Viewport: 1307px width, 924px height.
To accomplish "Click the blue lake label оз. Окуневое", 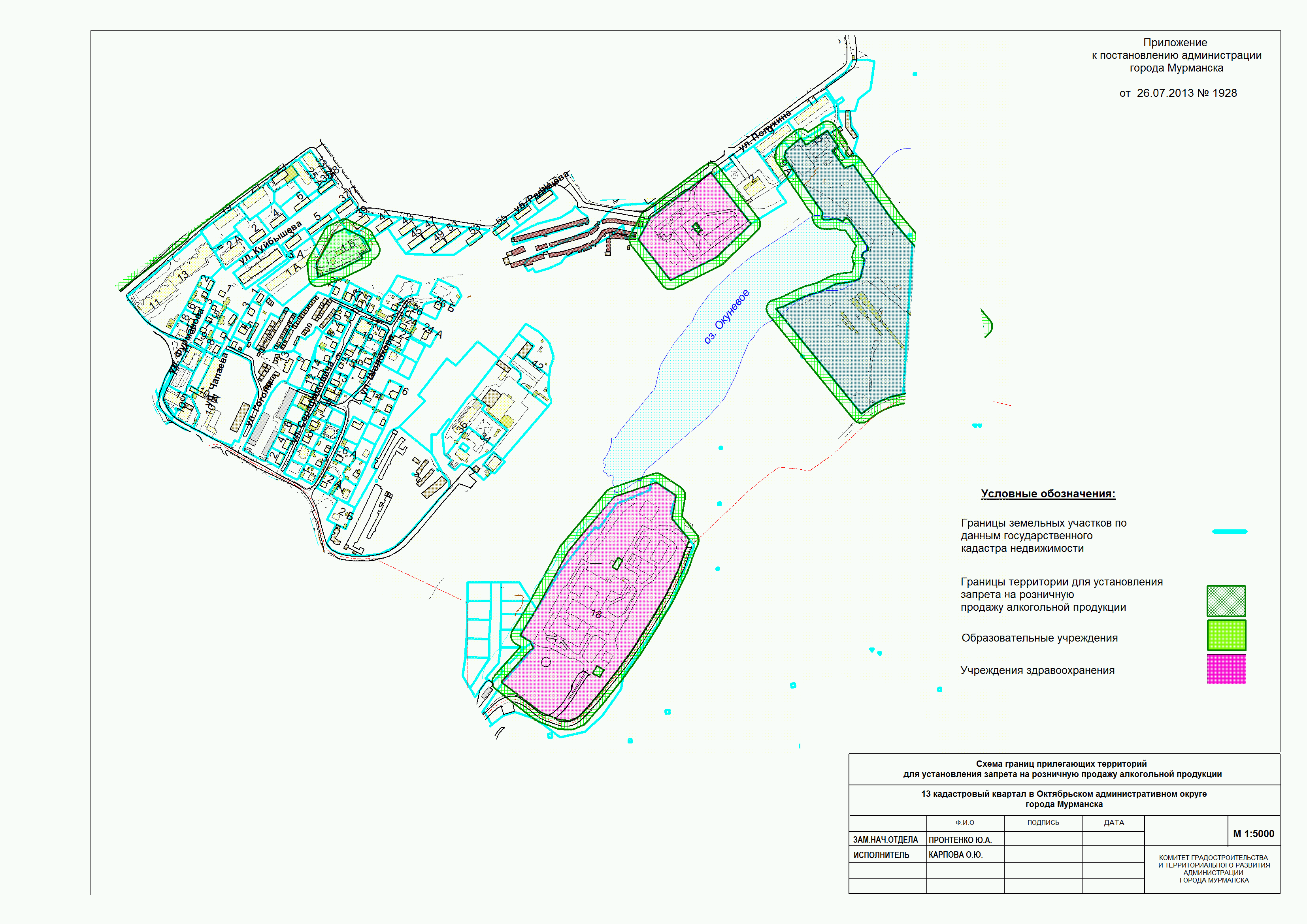I will pos(726,316).
